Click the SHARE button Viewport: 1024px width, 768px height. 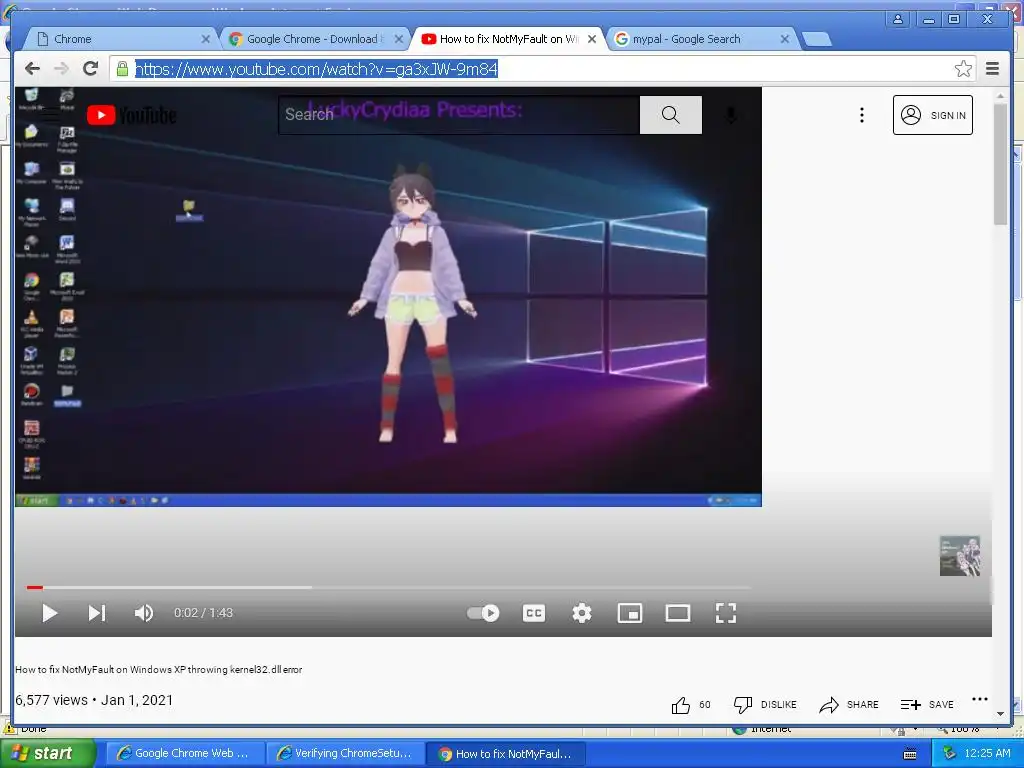849,705
